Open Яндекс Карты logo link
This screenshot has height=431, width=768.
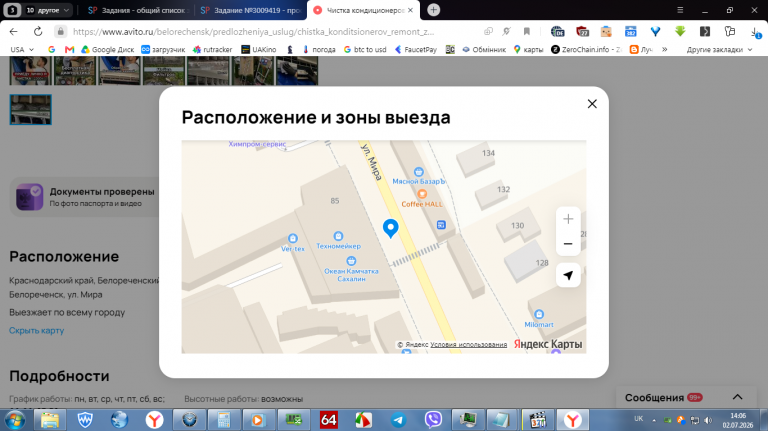pos(548,344)
